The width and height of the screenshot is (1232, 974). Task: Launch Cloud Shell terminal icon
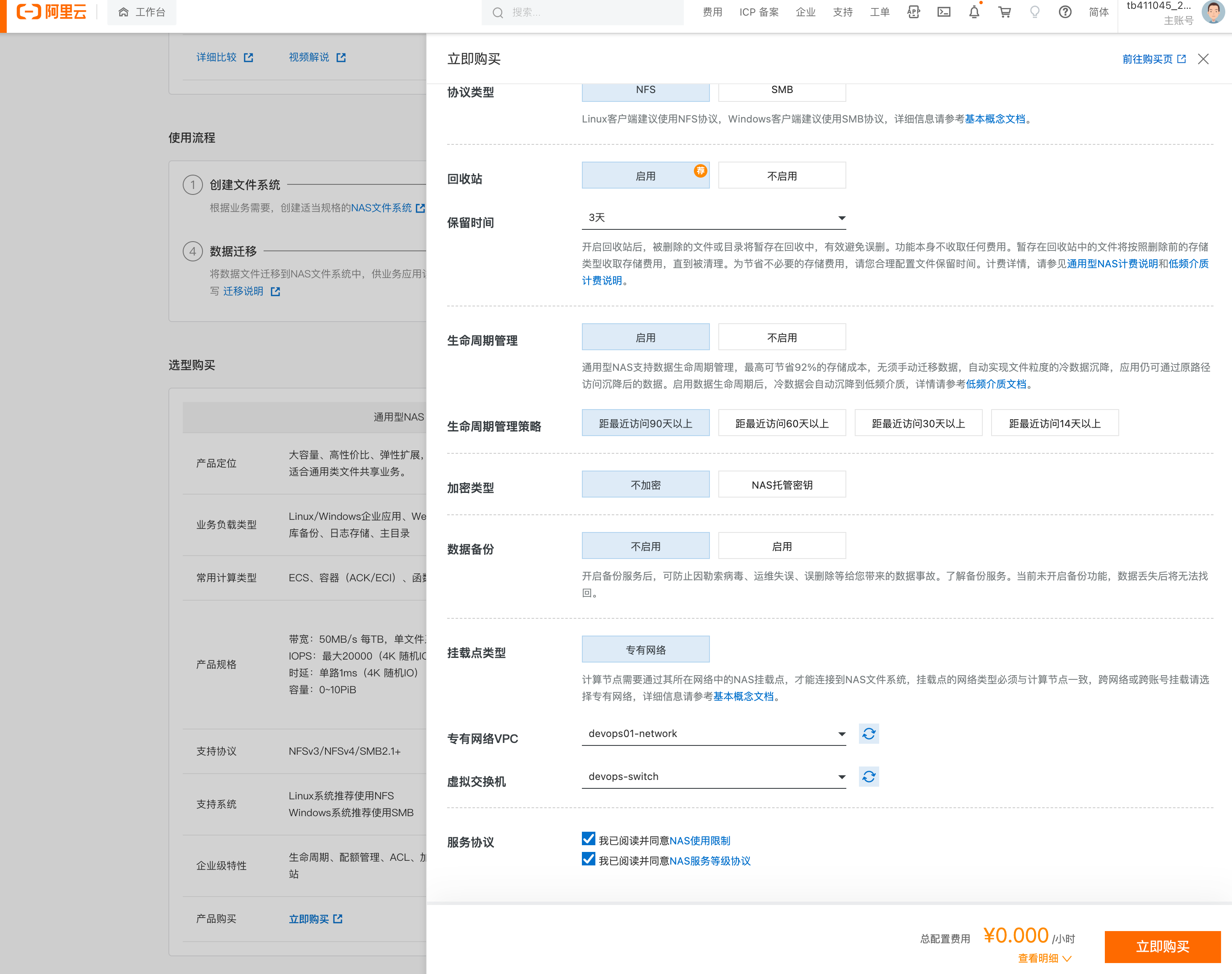click(944, 12)
